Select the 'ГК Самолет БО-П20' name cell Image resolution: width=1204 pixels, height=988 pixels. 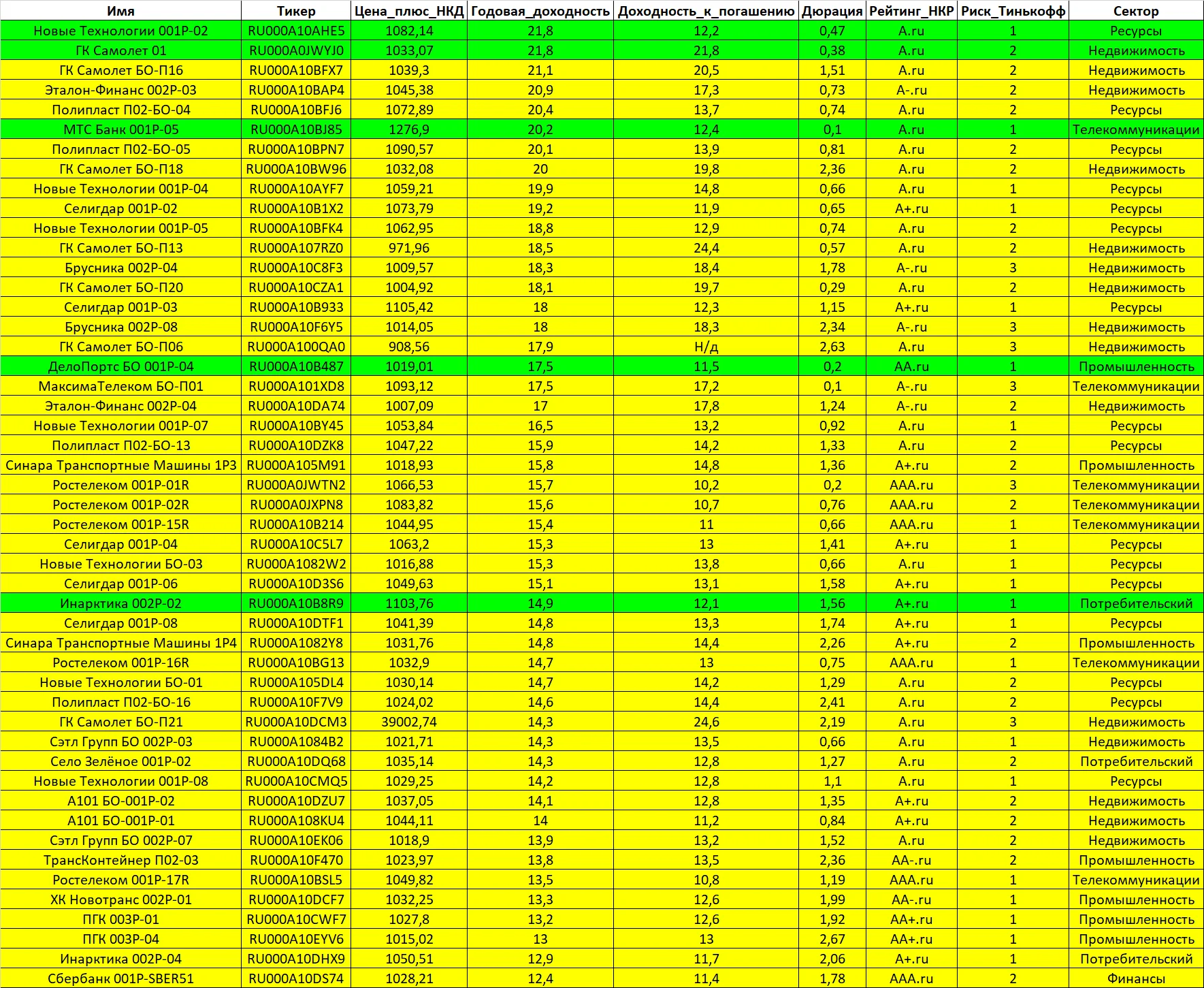(x=121, y=287)
